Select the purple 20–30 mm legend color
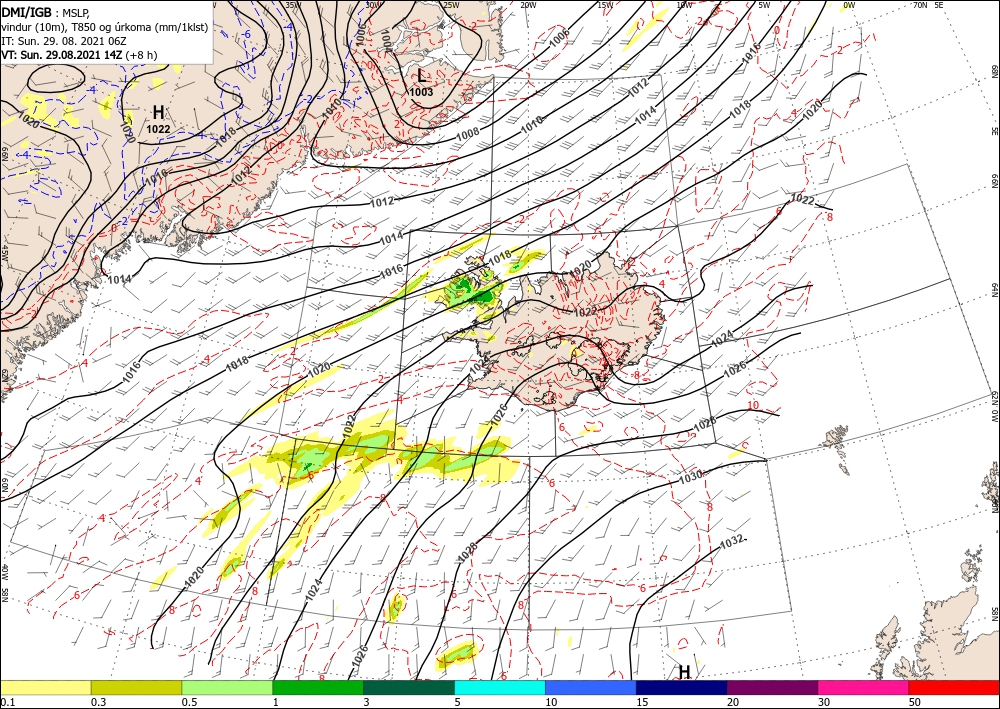The image size is (1000, 709). point(772,687)
